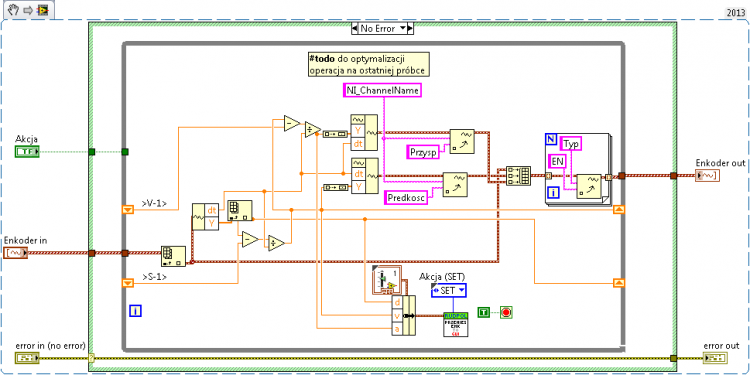The height and width of the screenshot is (375, 750).
Task: Toggle the Akcja boolean control terminal
Action: (27, 152)
